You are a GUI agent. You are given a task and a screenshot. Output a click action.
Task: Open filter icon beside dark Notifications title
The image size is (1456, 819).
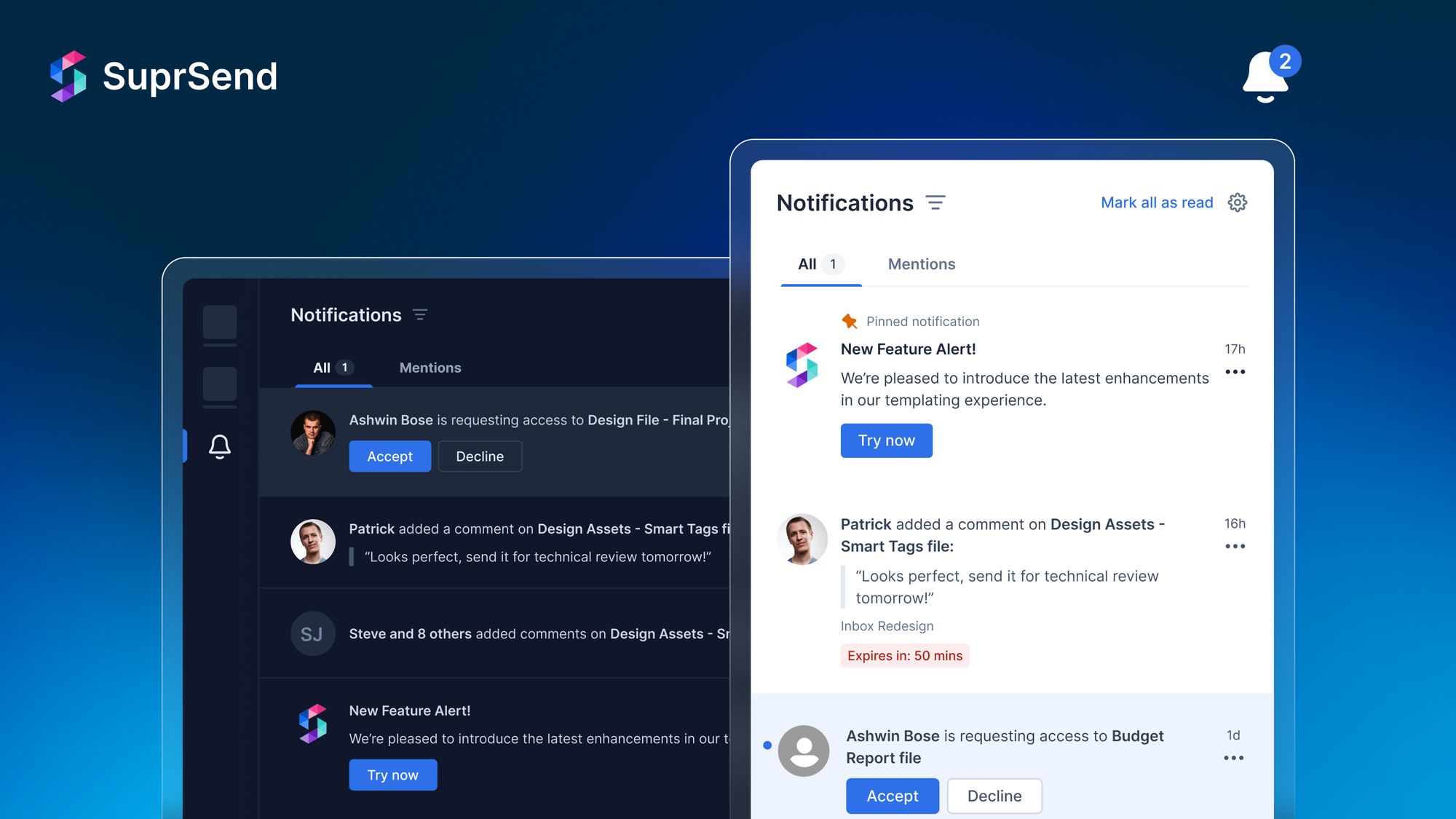(x=420, y=314)
